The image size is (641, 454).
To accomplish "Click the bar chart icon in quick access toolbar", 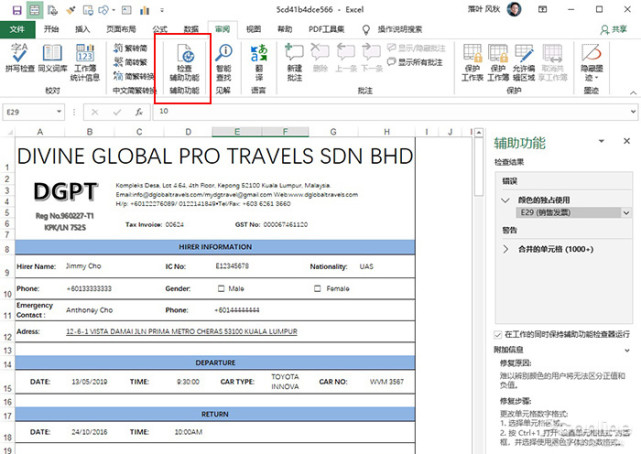I will pyautogui.click(x=145, y=10).
